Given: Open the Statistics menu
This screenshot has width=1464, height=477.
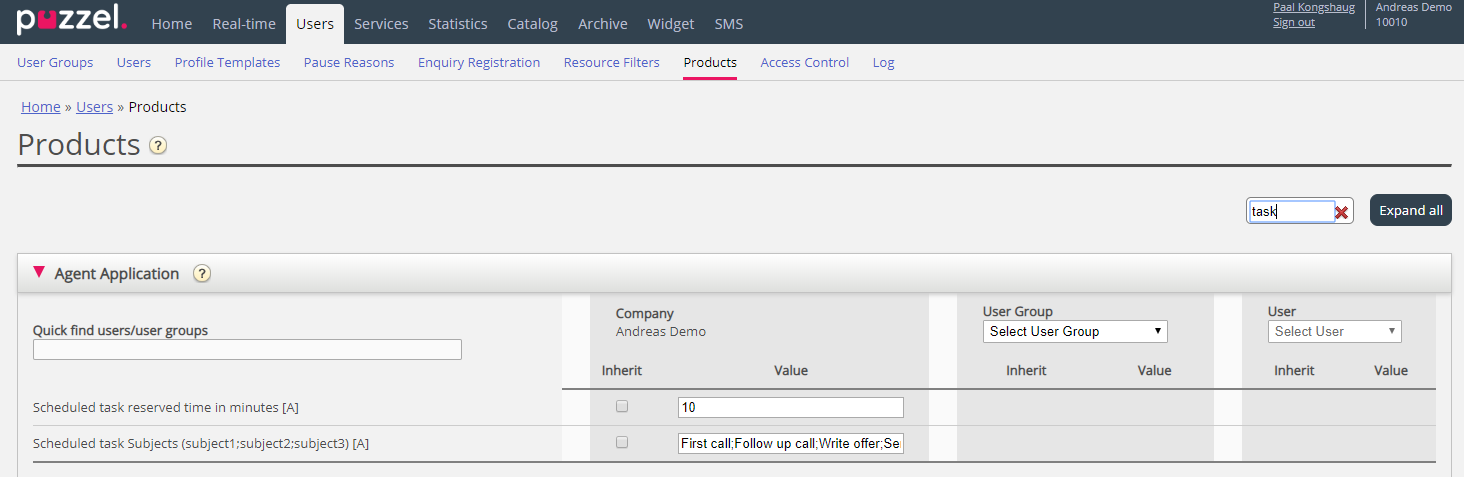Looking at the screenshot, I should point(458,24).
